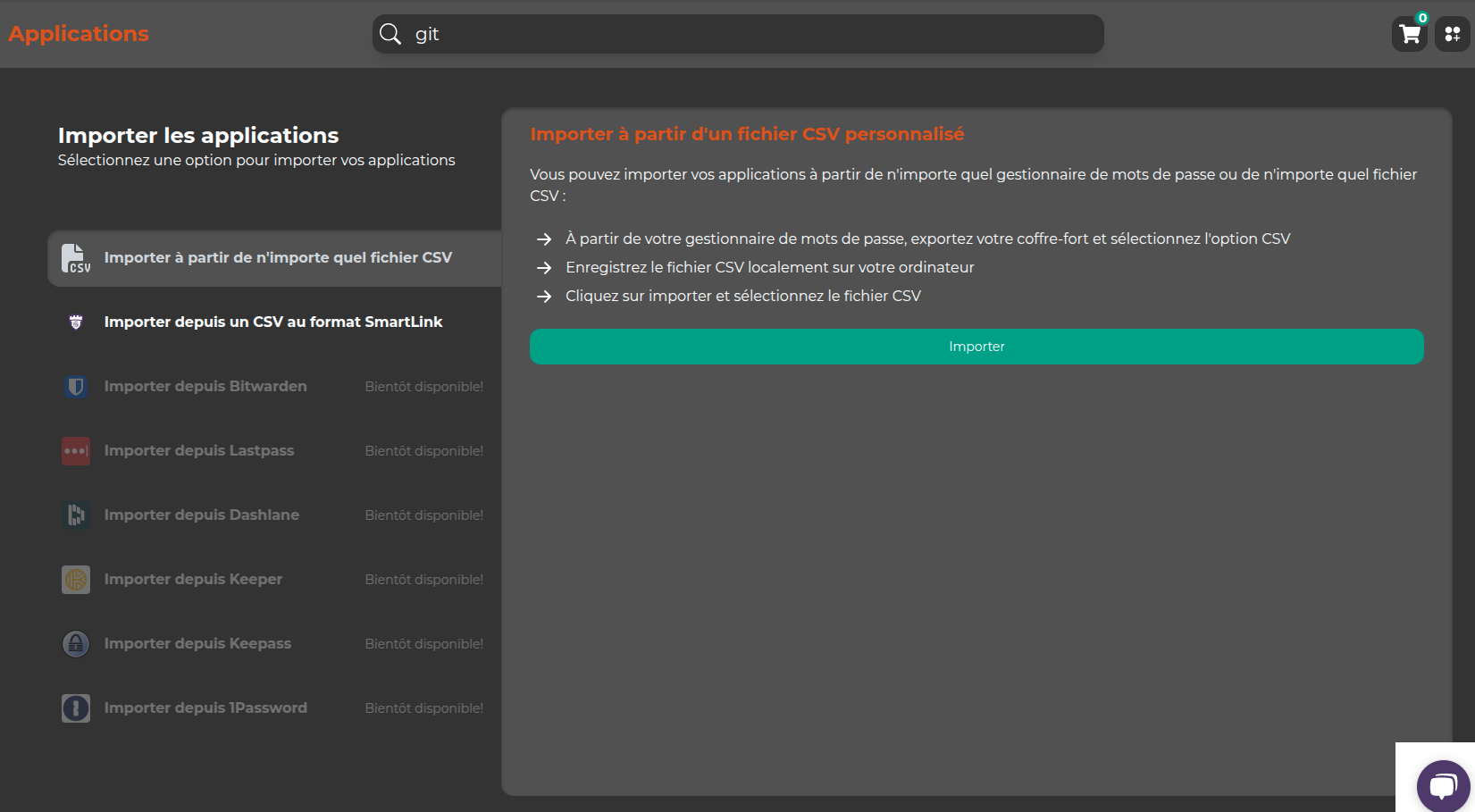This screenshot has height=812, width=1475.
Task: Select Importer depuis Bitwarden option
Action: (x=205, y=387)
